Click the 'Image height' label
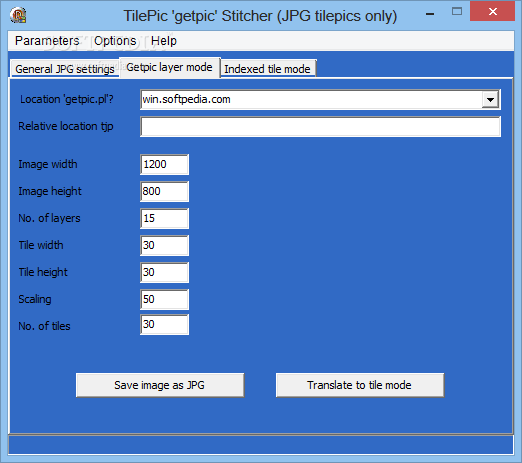 tap(50, 191)
